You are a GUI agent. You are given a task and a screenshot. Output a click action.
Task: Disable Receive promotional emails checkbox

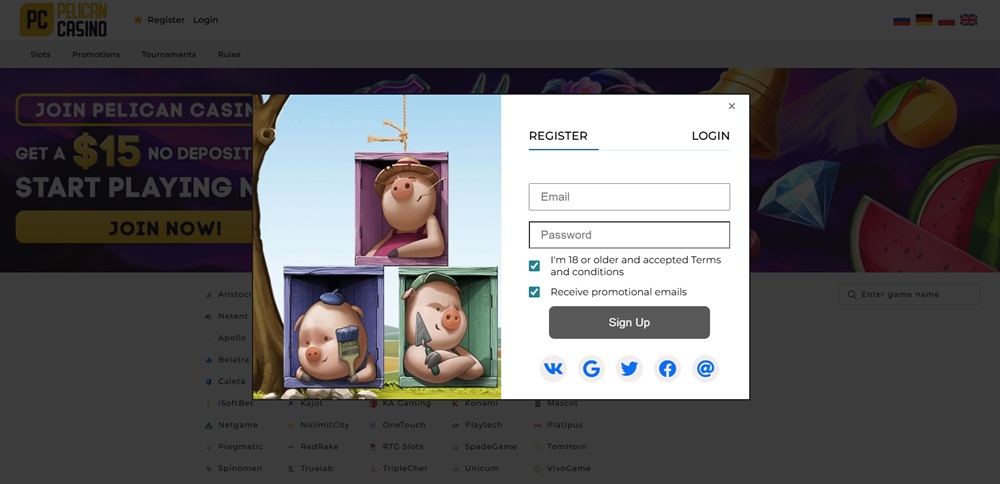[x=534, y=292]
